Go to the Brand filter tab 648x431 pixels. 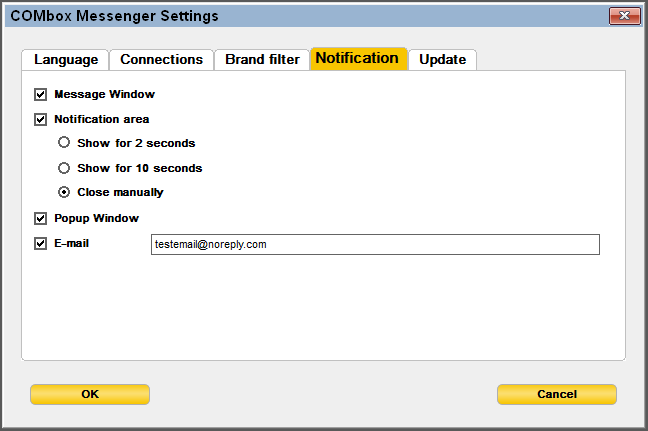point(262,60)
